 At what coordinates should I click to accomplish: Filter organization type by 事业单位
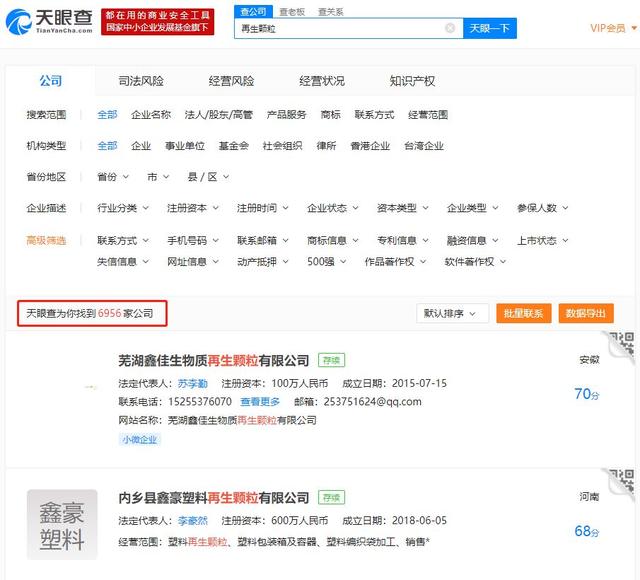tap(185, 146)
